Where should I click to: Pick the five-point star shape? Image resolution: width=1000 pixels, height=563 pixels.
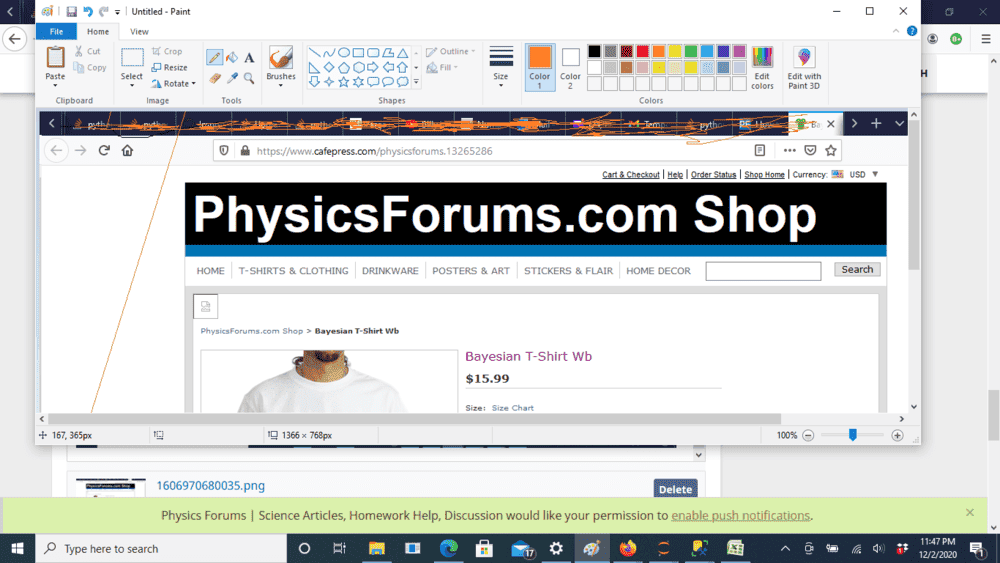(x=344, y=82)
